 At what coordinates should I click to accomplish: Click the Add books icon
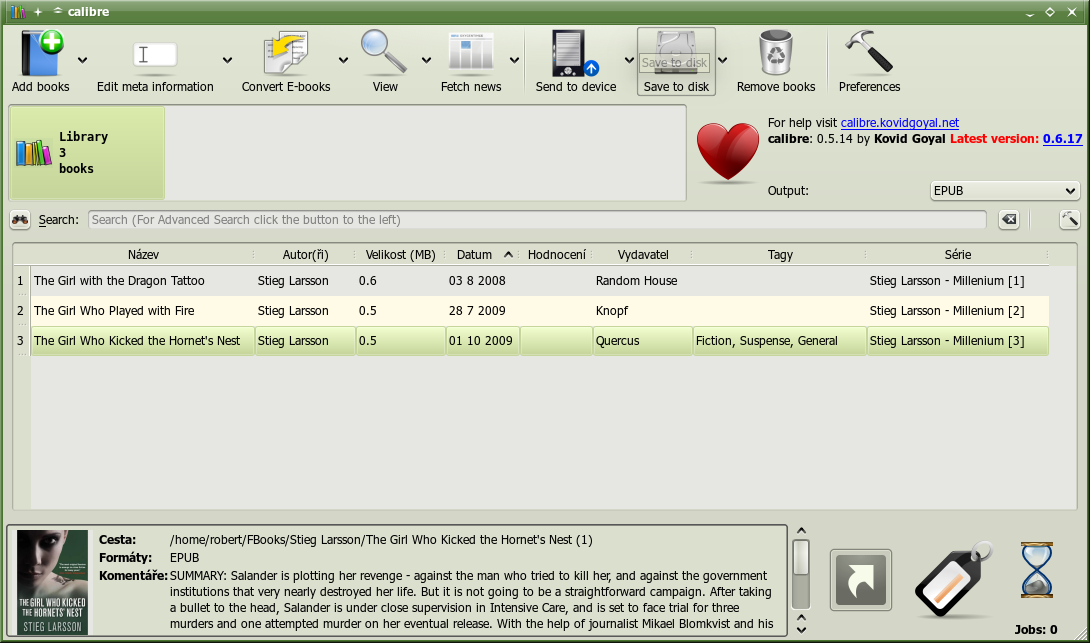point(40,54)
